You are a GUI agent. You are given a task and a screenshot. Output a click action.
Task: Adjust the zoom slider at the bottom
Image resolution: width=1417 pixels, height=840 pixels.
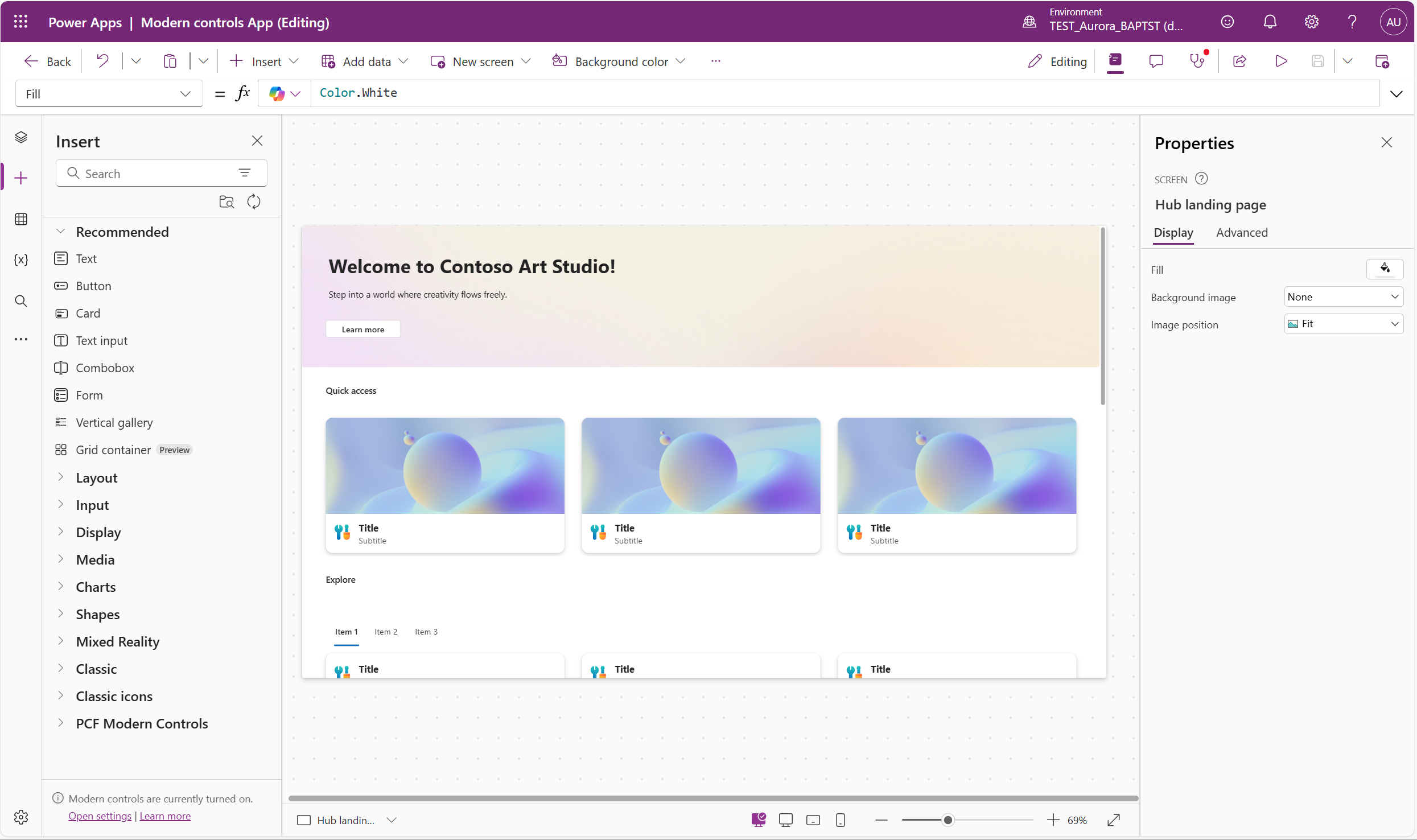(948, 820)
